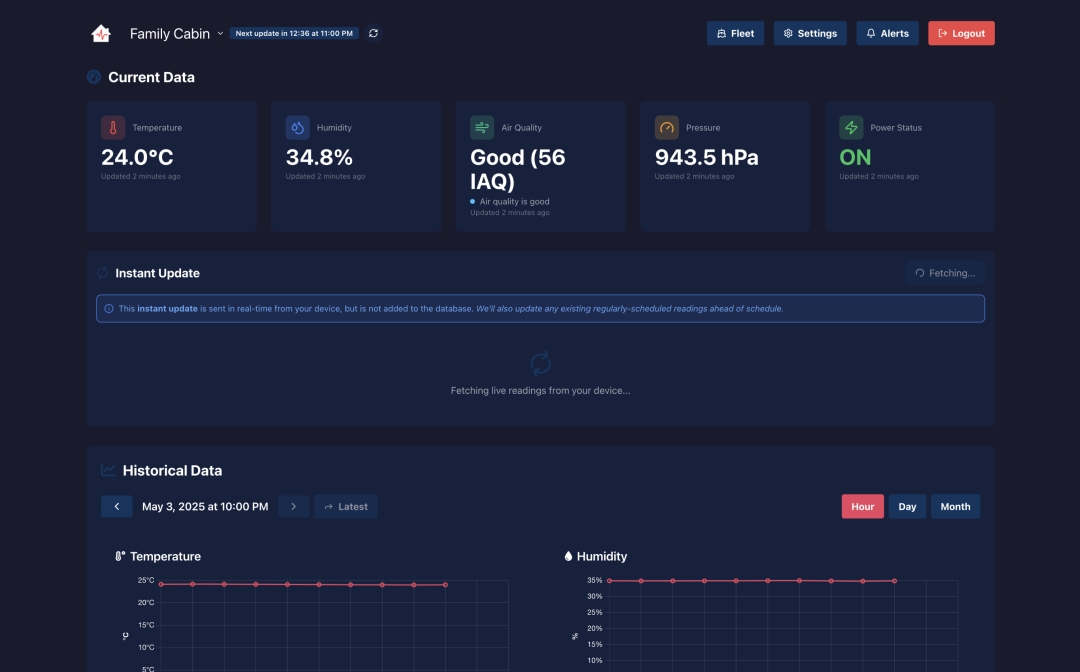Viewport: 1080px width, 672px height.
Task: Click the home heartbeat logo icon
Action: coord(101,33)
